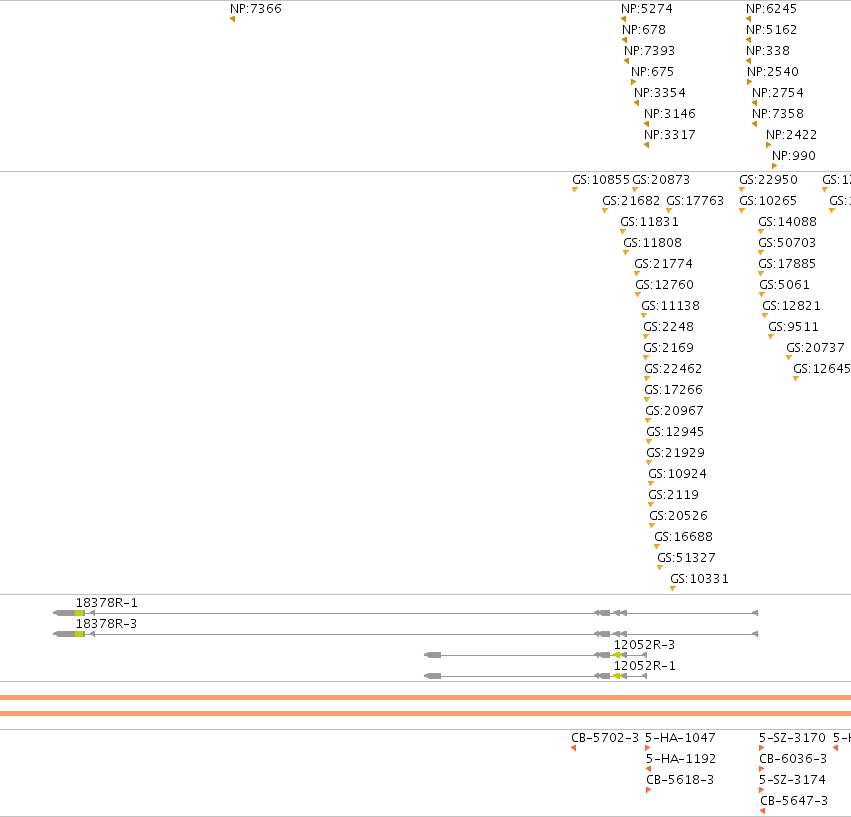851x817 pixels.
Task: Click the GS:10924 insertion label
Action: (x=677, y=474)
